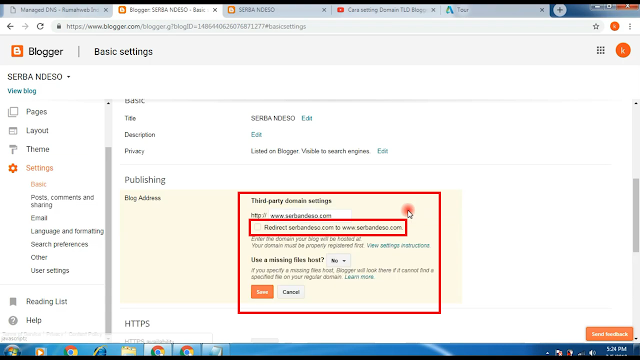The height and width of the screenshot is (360, 640).
Task: Open Email settings
Action: 39,218
